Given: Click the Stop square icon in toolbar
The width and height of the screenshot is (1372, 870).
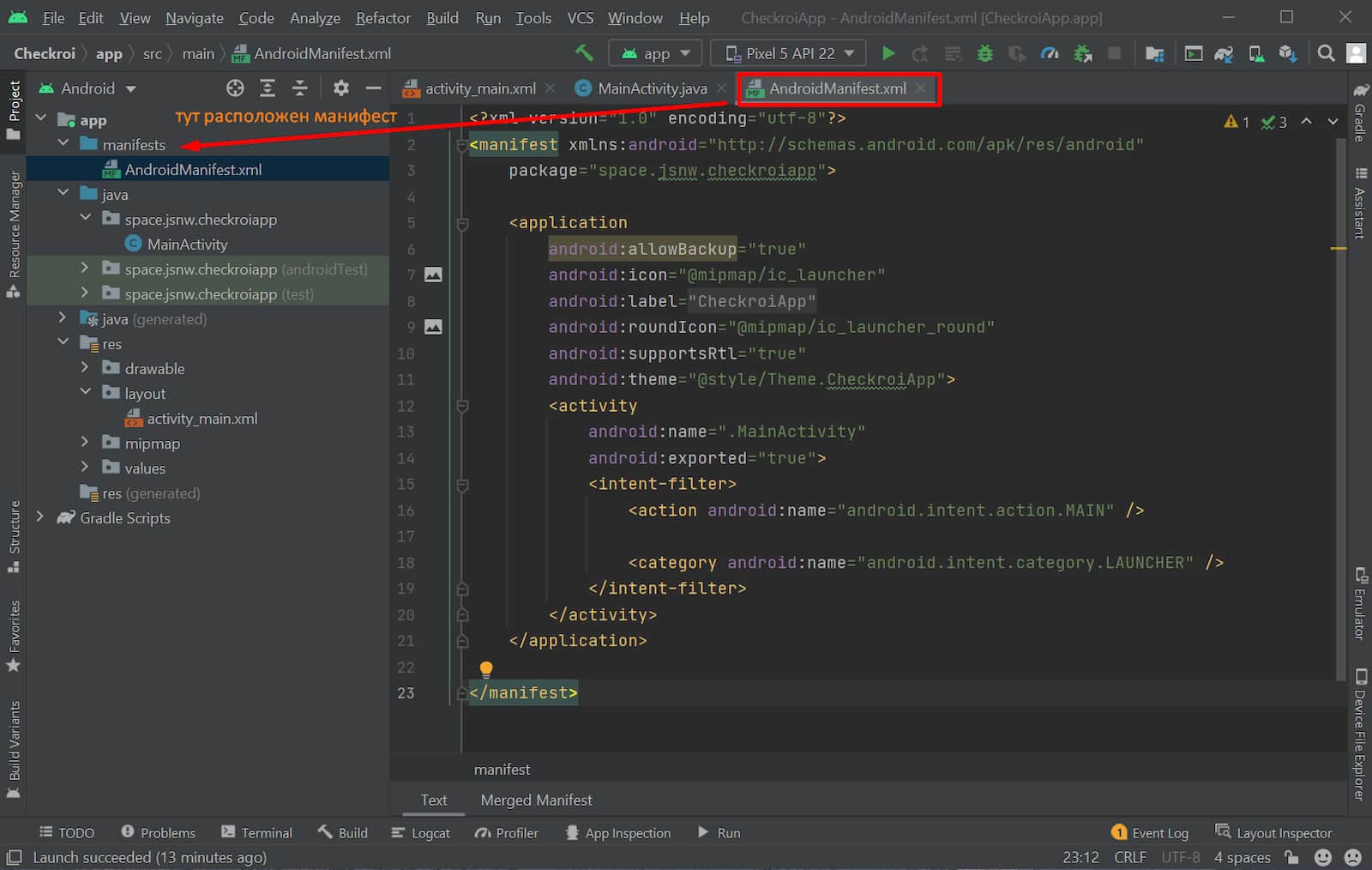Looking at the screenshot, I should pos(1115,53).
